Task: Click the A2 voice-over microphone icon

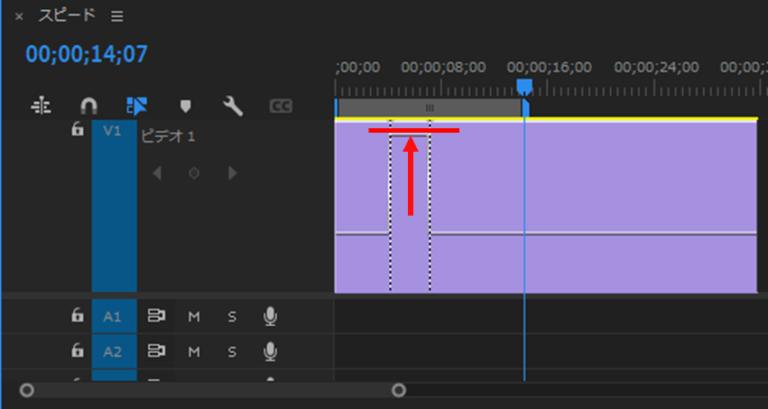Action: coord(269,351)
